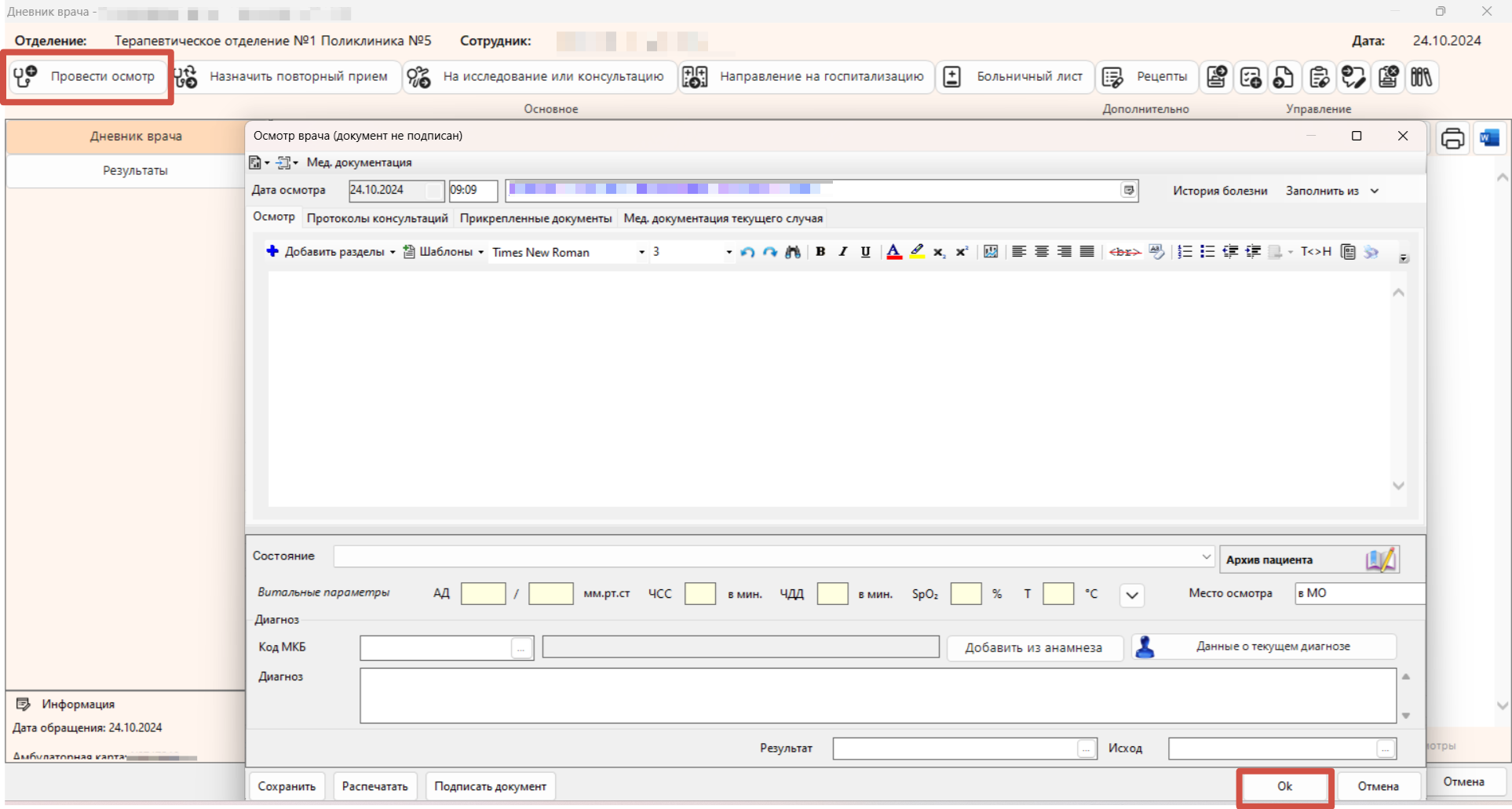Switch to Мед. документация текущего случая tab
This screenshot has height=809, width=1512.
point(723,218)
